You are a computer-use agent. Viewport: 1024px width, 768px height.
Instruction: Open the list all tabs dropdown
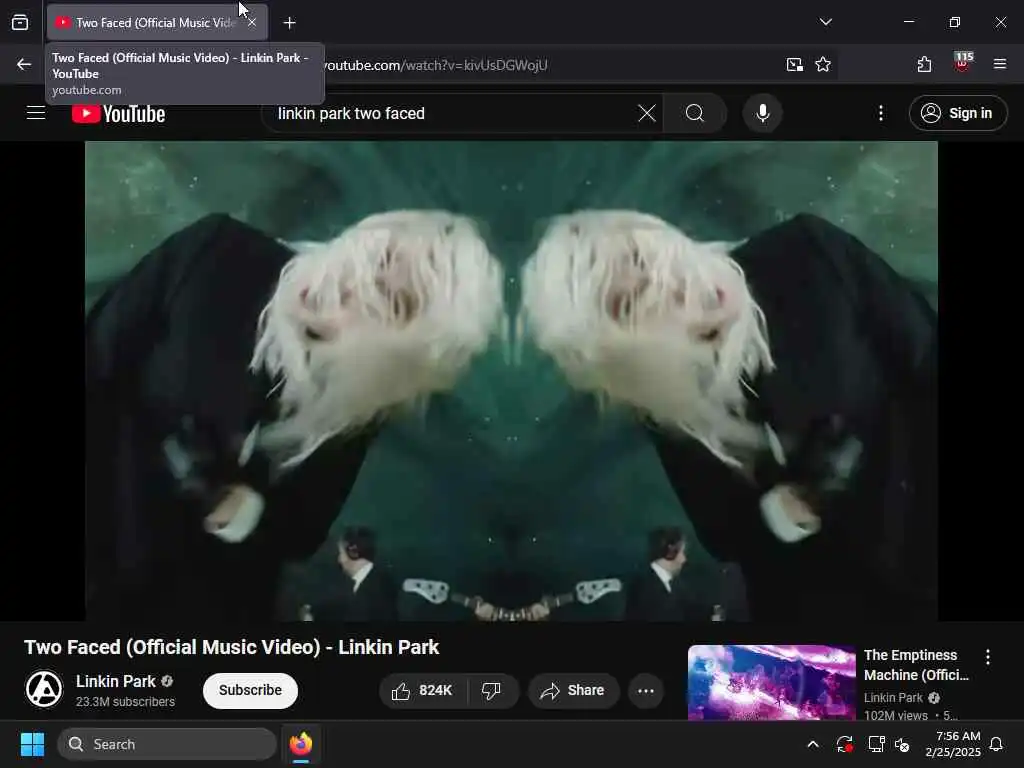click(x=825, y=22)
